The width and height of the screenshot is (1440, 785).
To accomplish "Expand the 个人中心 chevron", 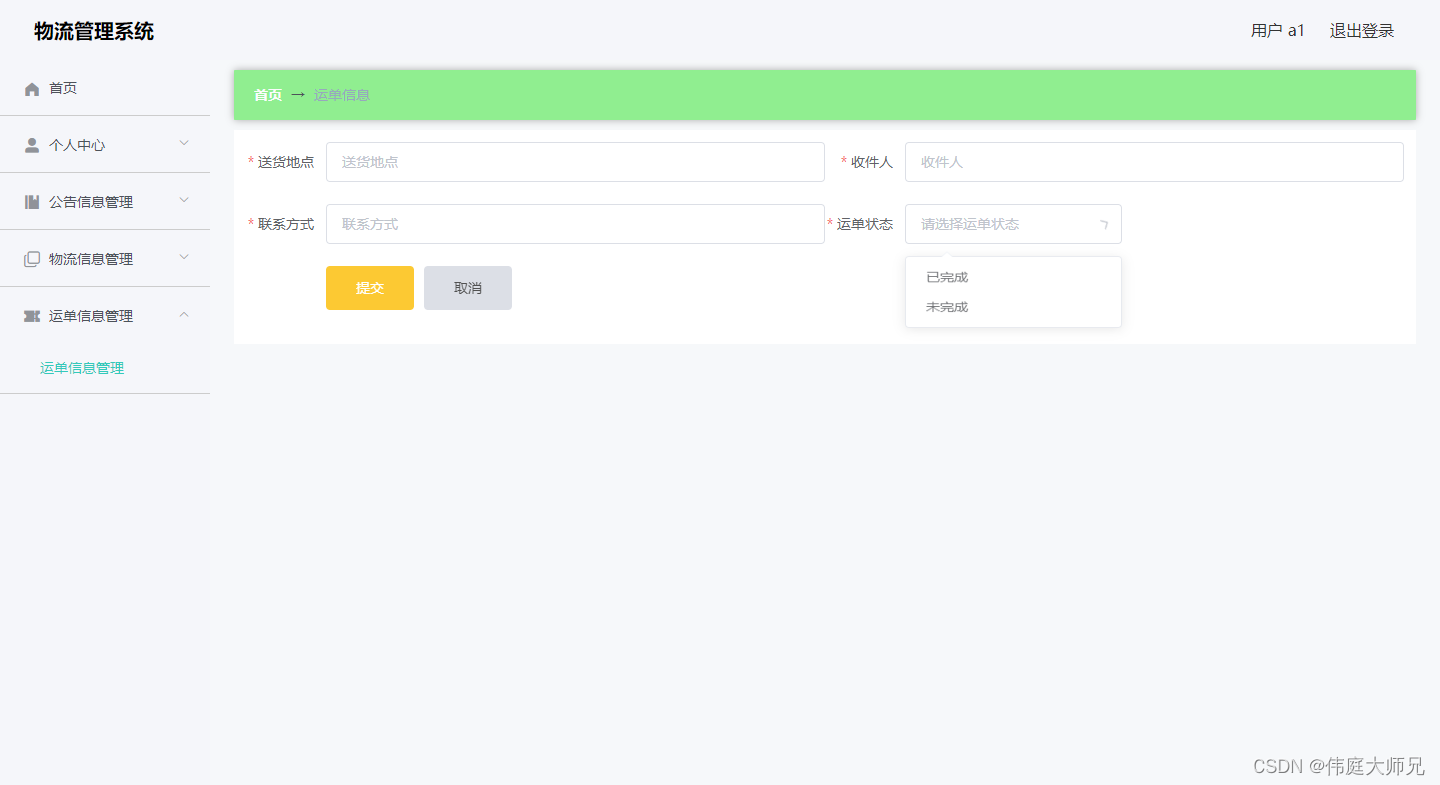I will pyautogui.click(x=184, y=143).
